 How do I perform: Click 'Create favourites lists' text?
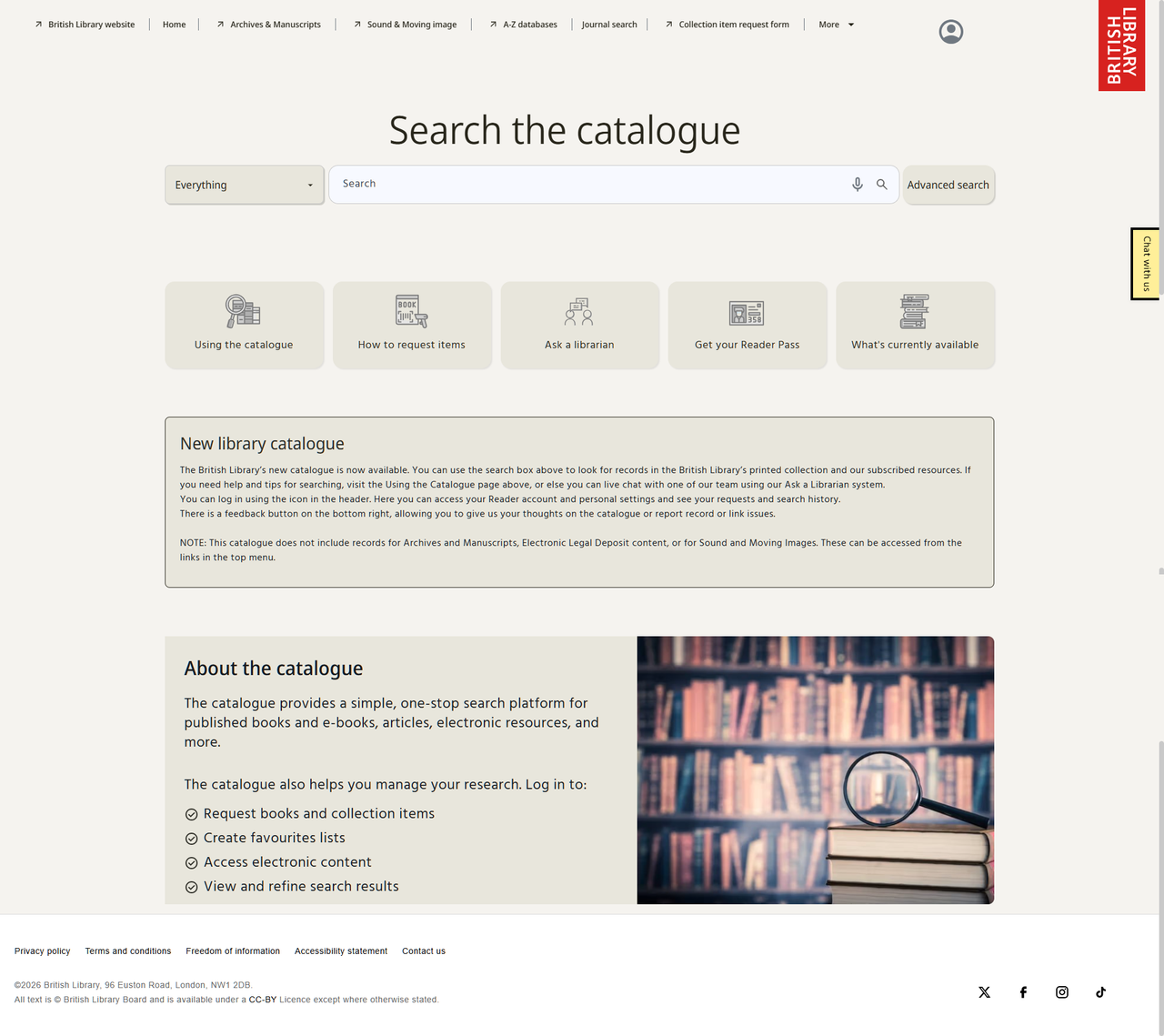(x=275, y=838)
